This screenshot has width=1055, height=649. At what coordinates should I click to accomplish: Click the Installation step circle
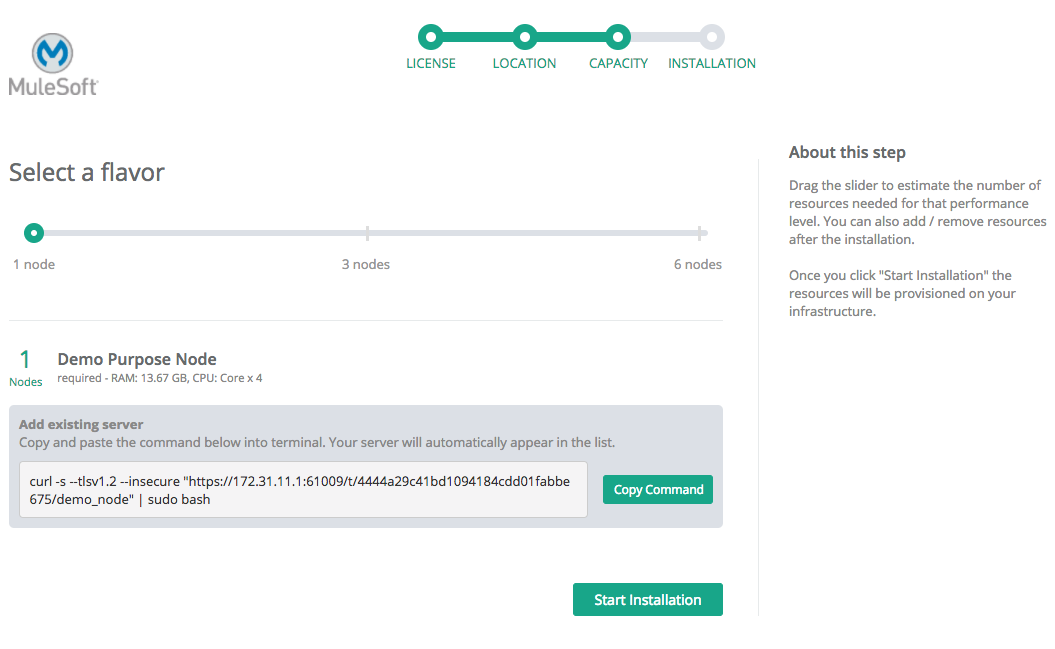pos(711,37)
